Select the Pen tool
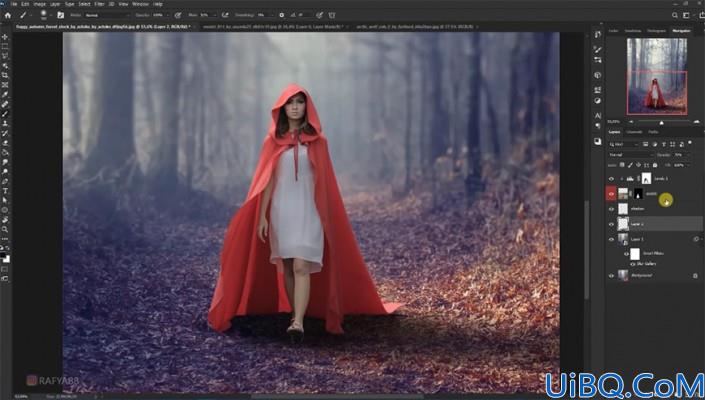The height and width of the screenshot is (400, 705). pyautogui.click(x=5, y=181)
